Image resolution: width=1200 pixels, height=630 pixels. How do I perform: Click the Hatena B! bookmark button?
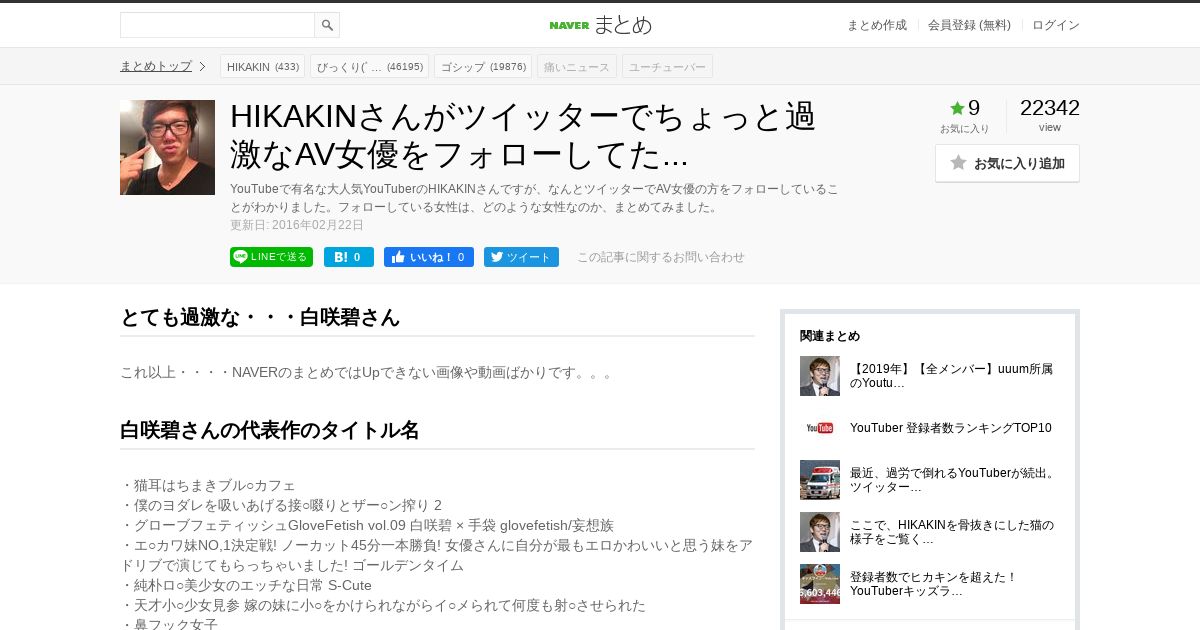click(349, 257)
